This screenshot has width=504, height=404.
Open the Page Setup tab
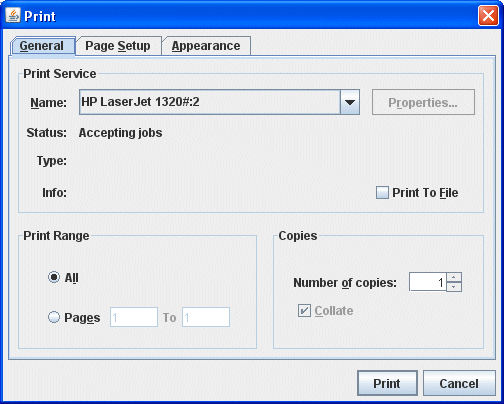(x=118, y=46)
